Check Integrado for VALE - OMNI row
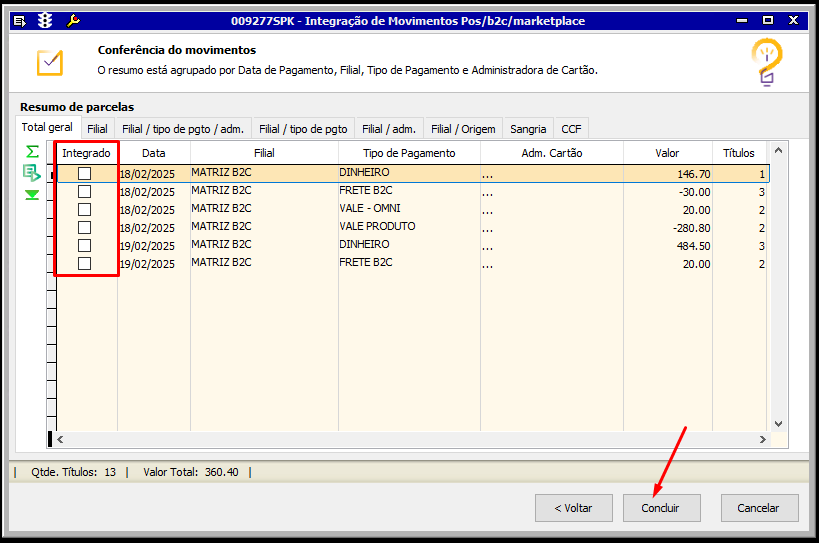Screen dimensions: 819x543 (x=84, y=209)
